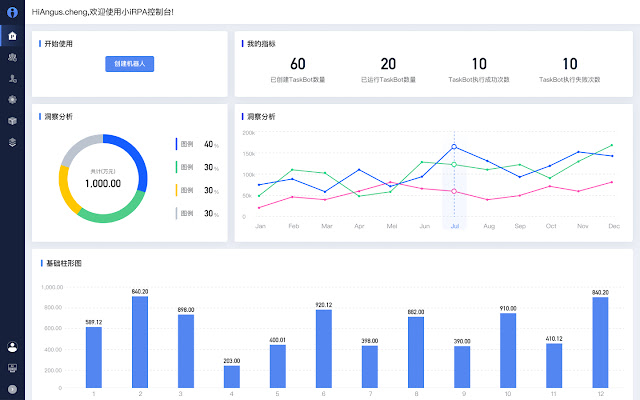Click the green line's highlighted Jul data point
This screenshot has height=400, width=640.
click(x=454, y=164)
